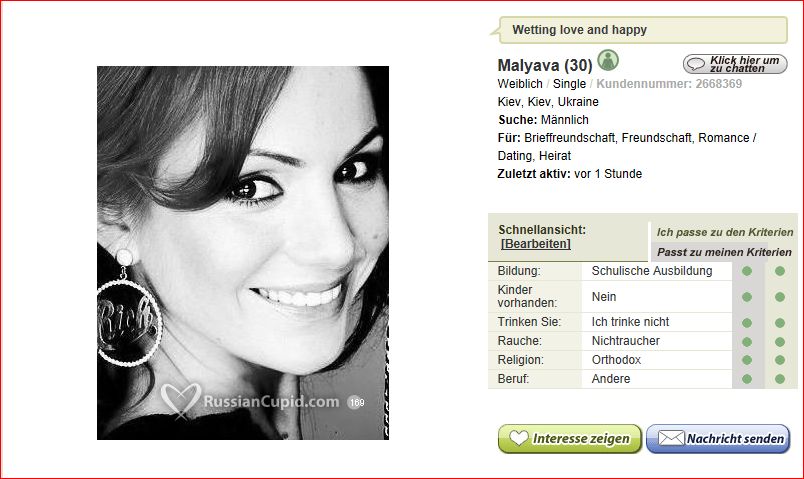The height and width of the screenshot is (479, 804).
Task: Click the envelope icon on Nachricht senden
Action: [671, 438]
